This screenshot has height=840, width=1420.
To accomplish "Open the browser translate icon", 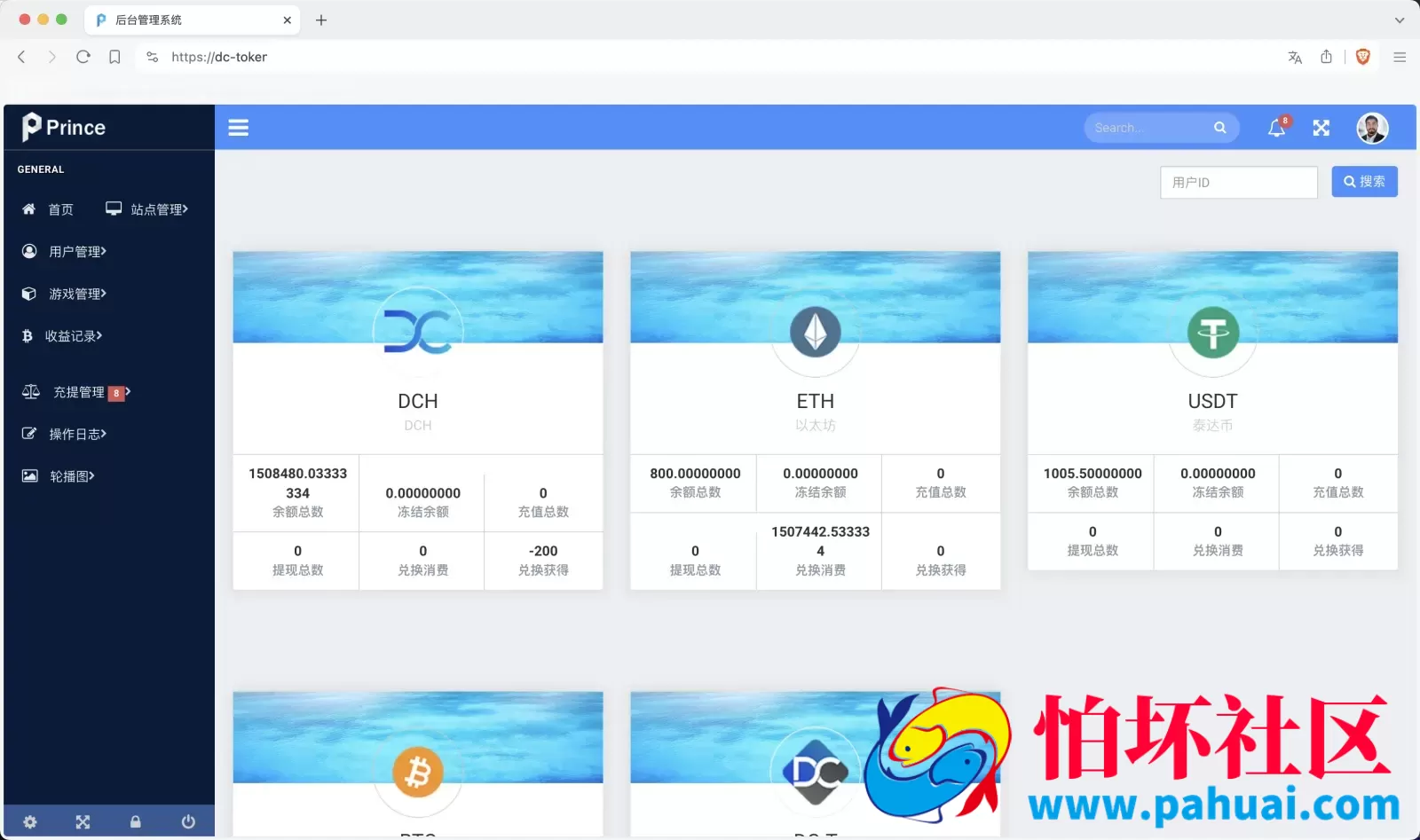I will coord(1295,57).
